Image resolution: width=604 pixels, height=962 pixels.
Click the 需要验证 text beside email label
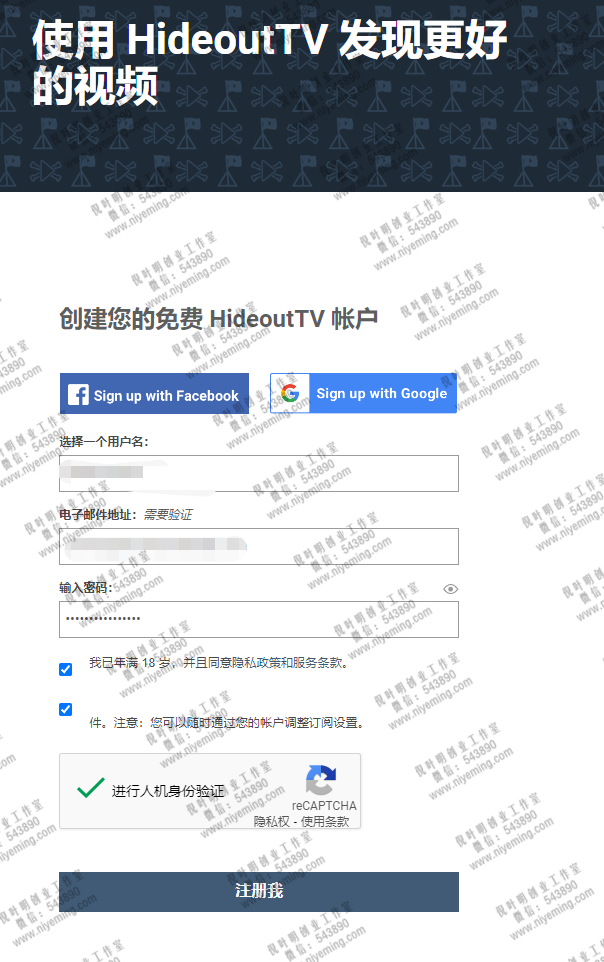pos(168,515)
